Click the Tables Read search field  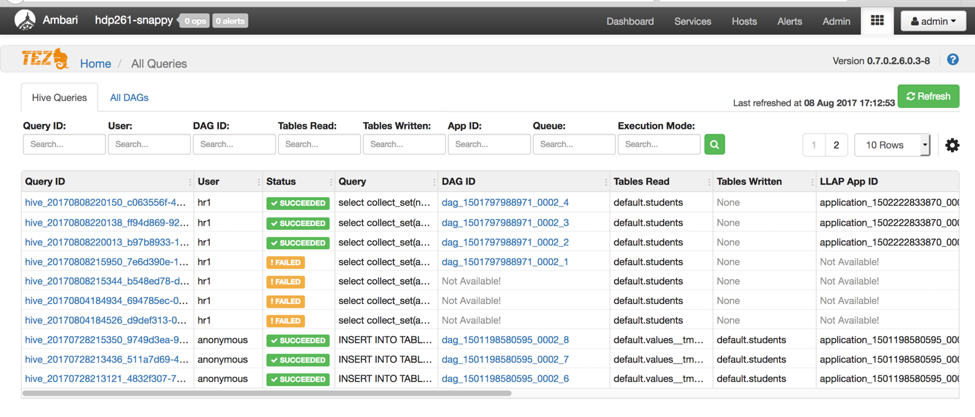(x=319, y=145)
